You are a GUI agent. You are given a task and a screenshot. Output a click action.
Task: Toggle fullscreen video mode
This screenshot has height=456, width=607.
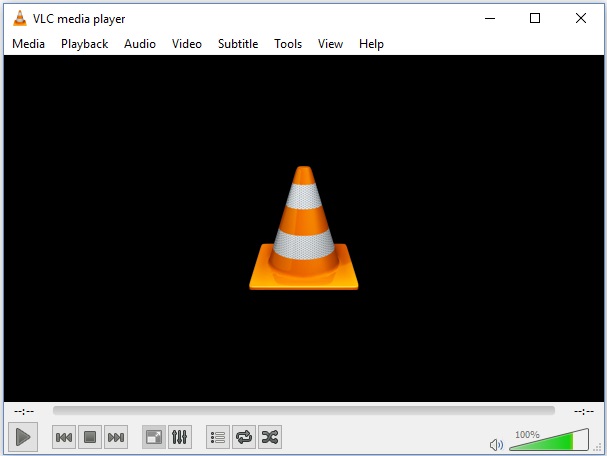154,437
